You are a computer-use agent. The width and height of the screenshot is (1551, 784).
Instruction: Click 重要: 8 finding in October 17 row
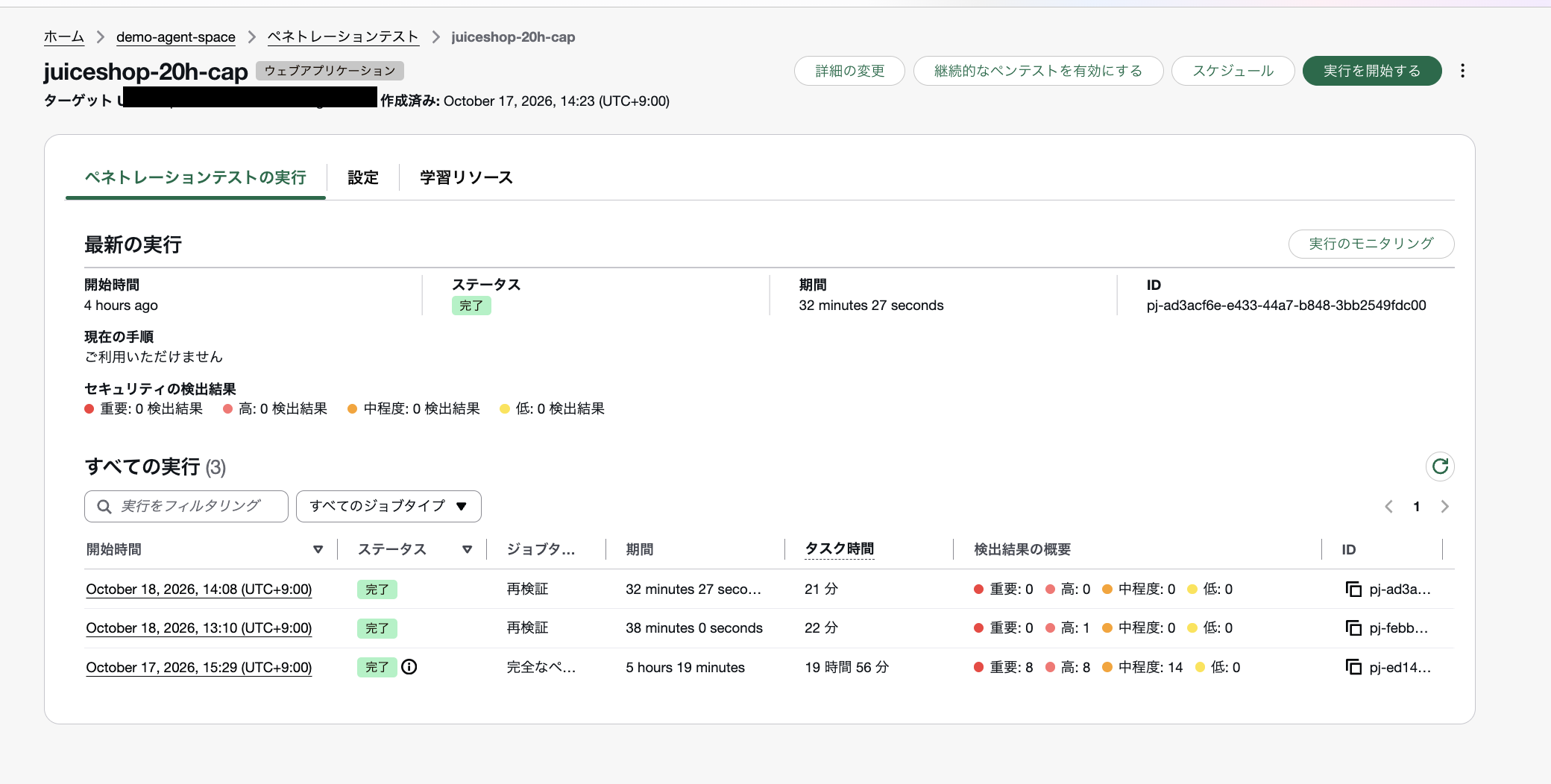(1004, 668)
